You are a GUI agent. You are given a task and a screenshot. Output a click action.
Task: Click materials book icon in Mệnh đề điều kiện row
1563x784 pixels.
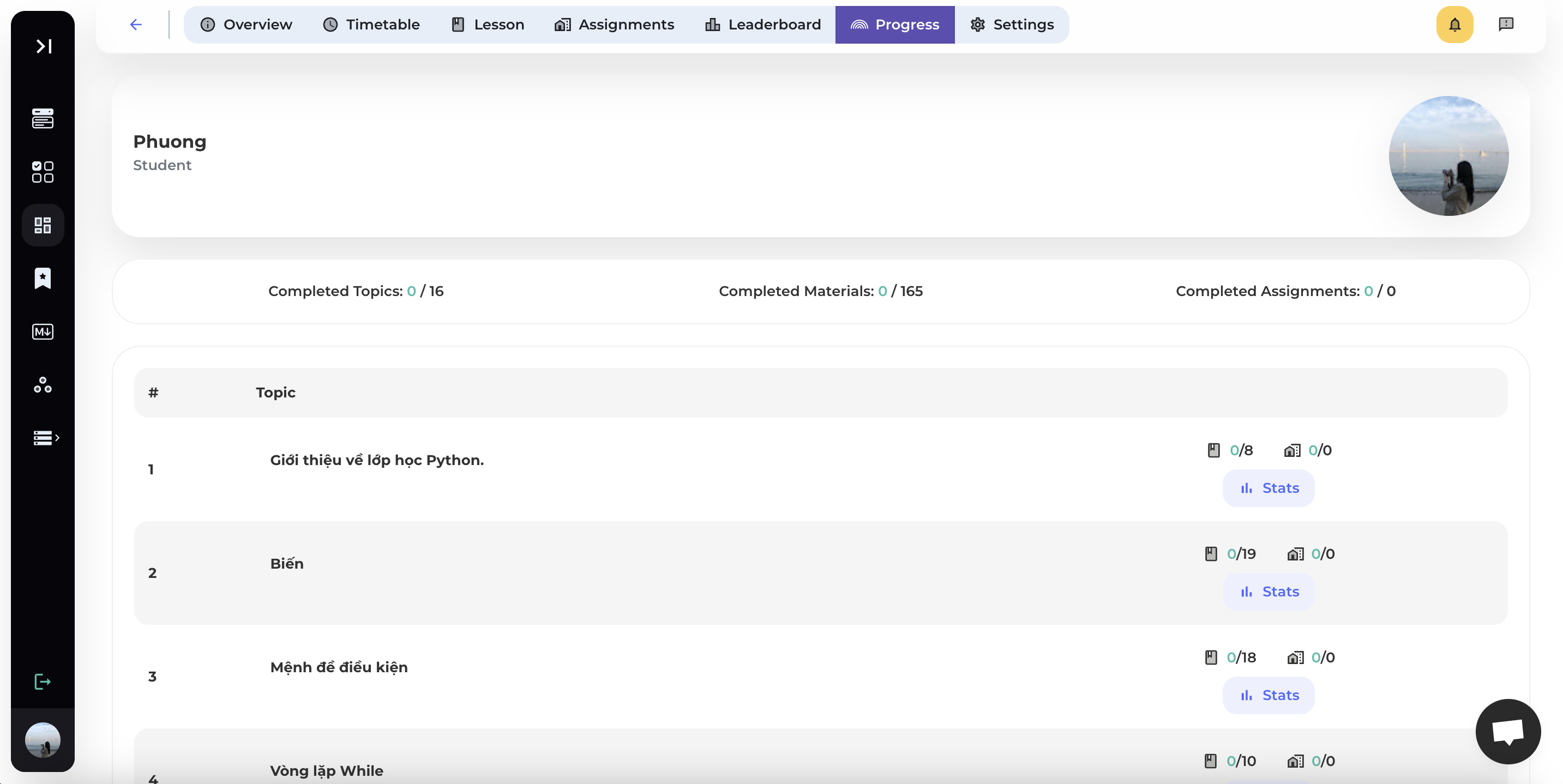coord(1211,657)
